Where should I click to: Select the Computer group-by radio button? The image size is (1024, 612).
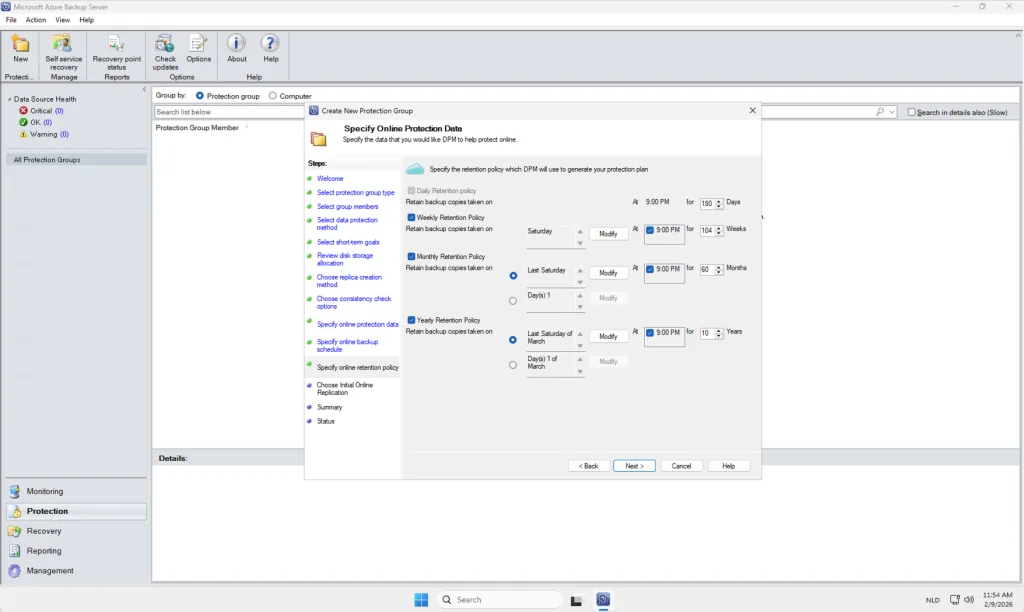(x=273, y=96)
